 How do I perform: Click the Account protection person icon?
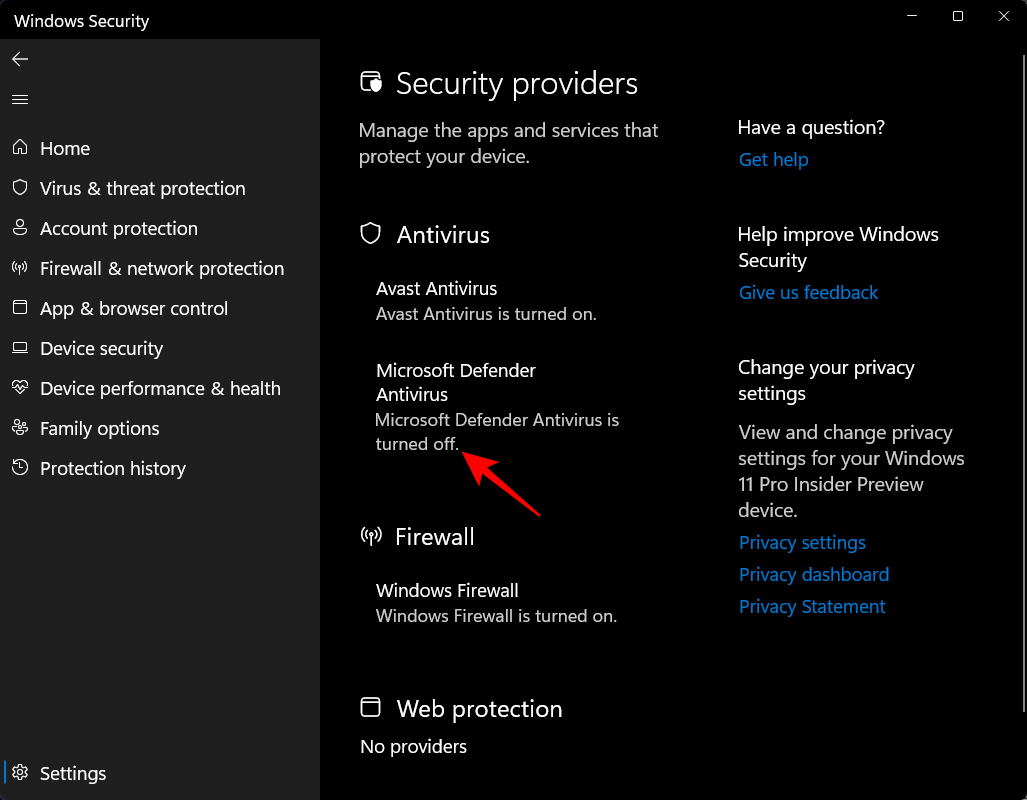pos(20,228)
